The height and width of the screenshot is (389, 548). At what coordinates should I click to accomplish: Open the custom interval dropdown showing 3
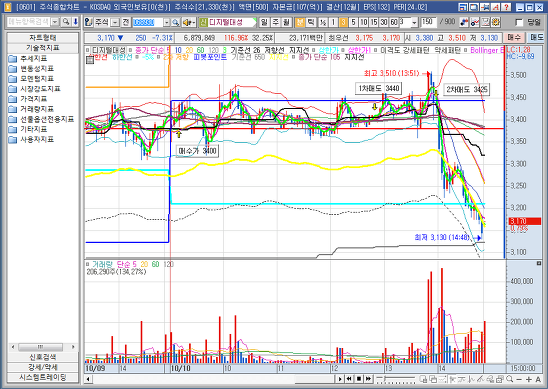pos(414,22)
